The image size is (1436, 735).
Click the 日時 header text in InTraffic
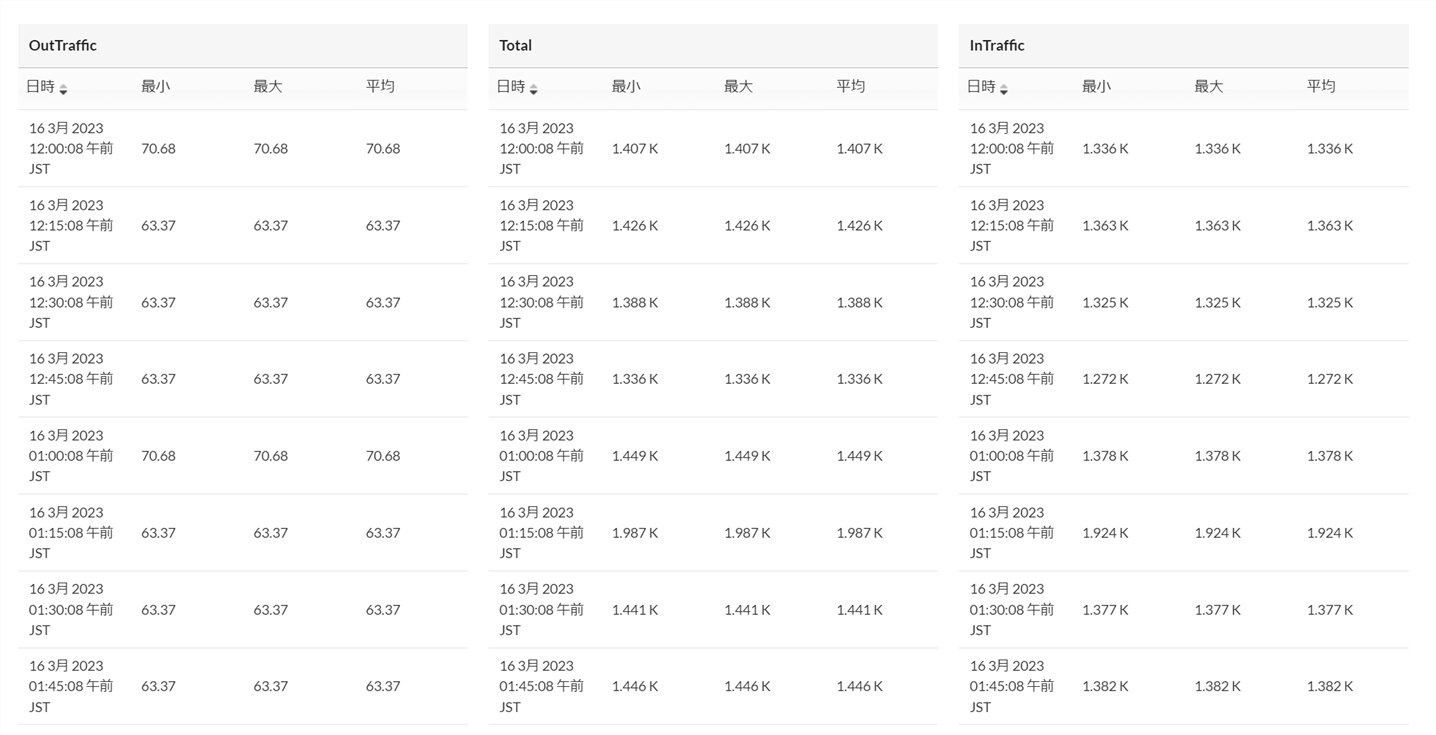pyautogui.click(x=981, y=87)
